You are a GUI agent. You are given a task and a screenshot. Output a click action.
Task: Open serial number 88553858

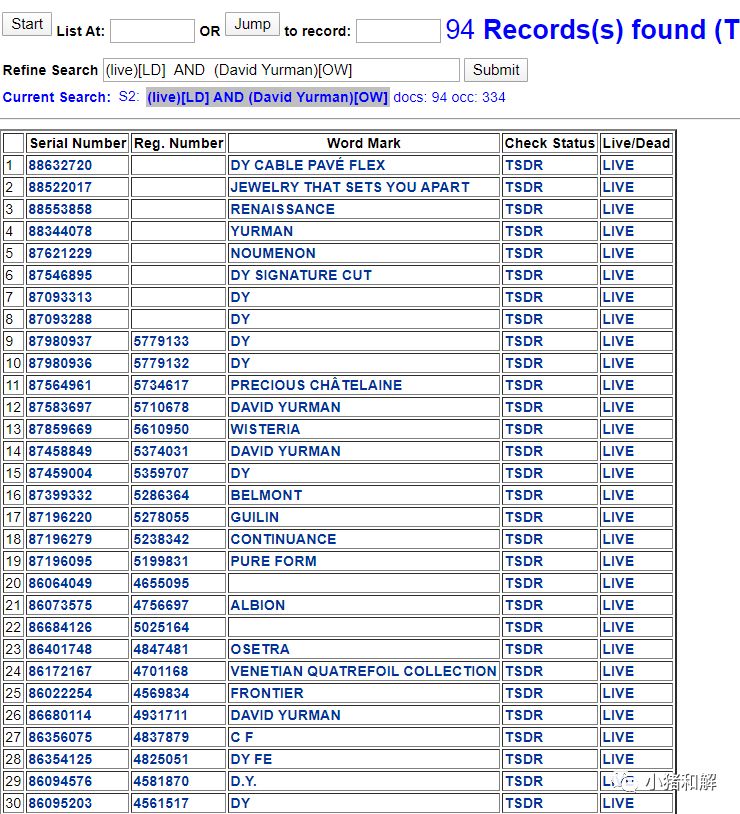(x=60, y=209)
